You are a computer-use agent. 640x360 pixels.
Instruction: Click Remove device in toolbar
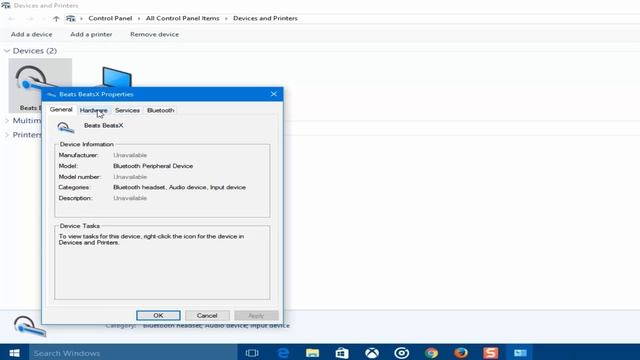coord(154,34)
